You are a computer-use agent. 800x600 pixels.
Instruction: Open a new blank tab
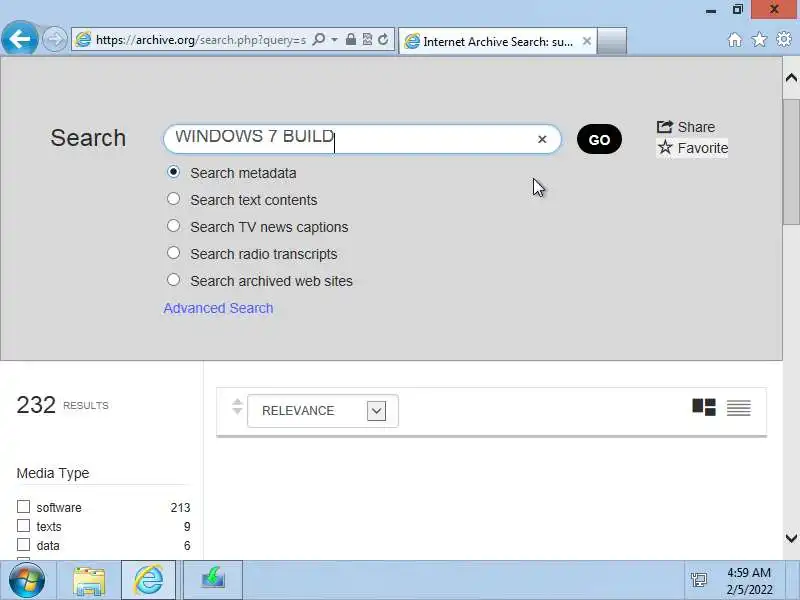(612, 41)
